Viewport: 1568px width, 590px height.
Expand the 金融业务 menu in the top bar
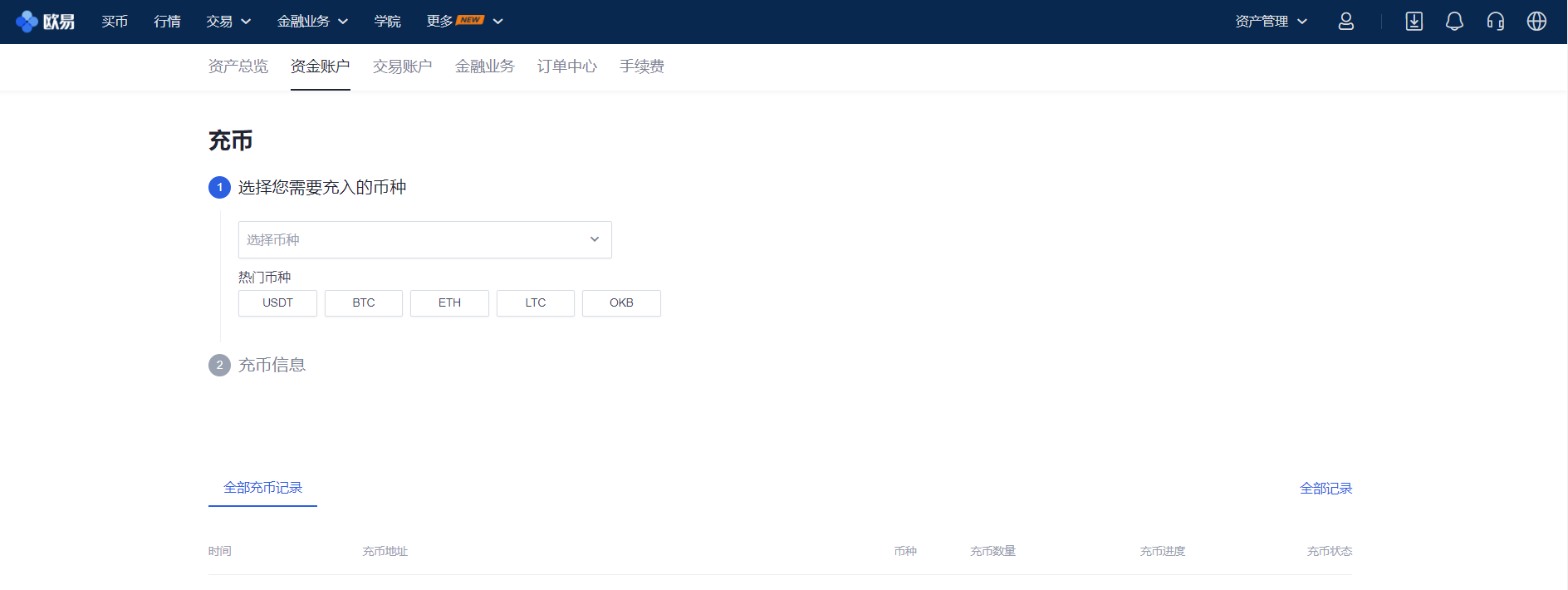(312, 22)
